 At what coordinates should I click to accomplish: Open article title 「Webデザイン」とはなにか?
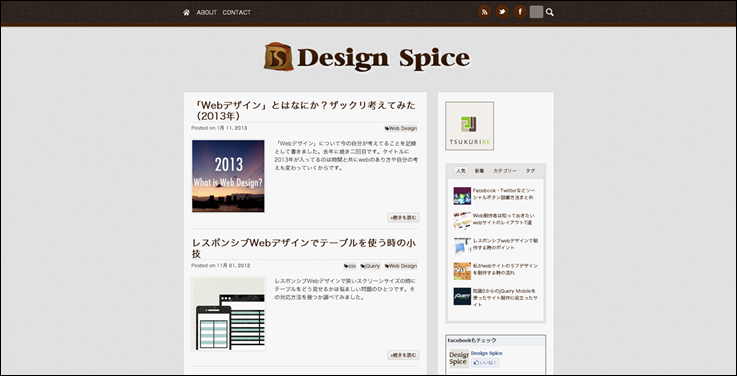click(304, 110)
